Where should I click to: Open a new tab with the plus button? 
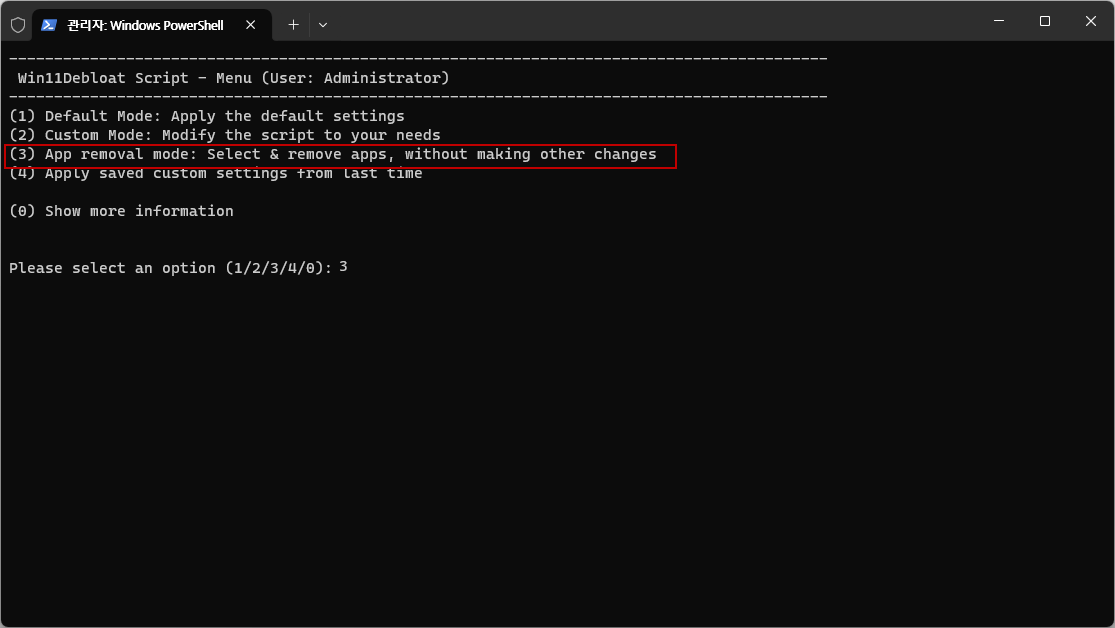293,25
